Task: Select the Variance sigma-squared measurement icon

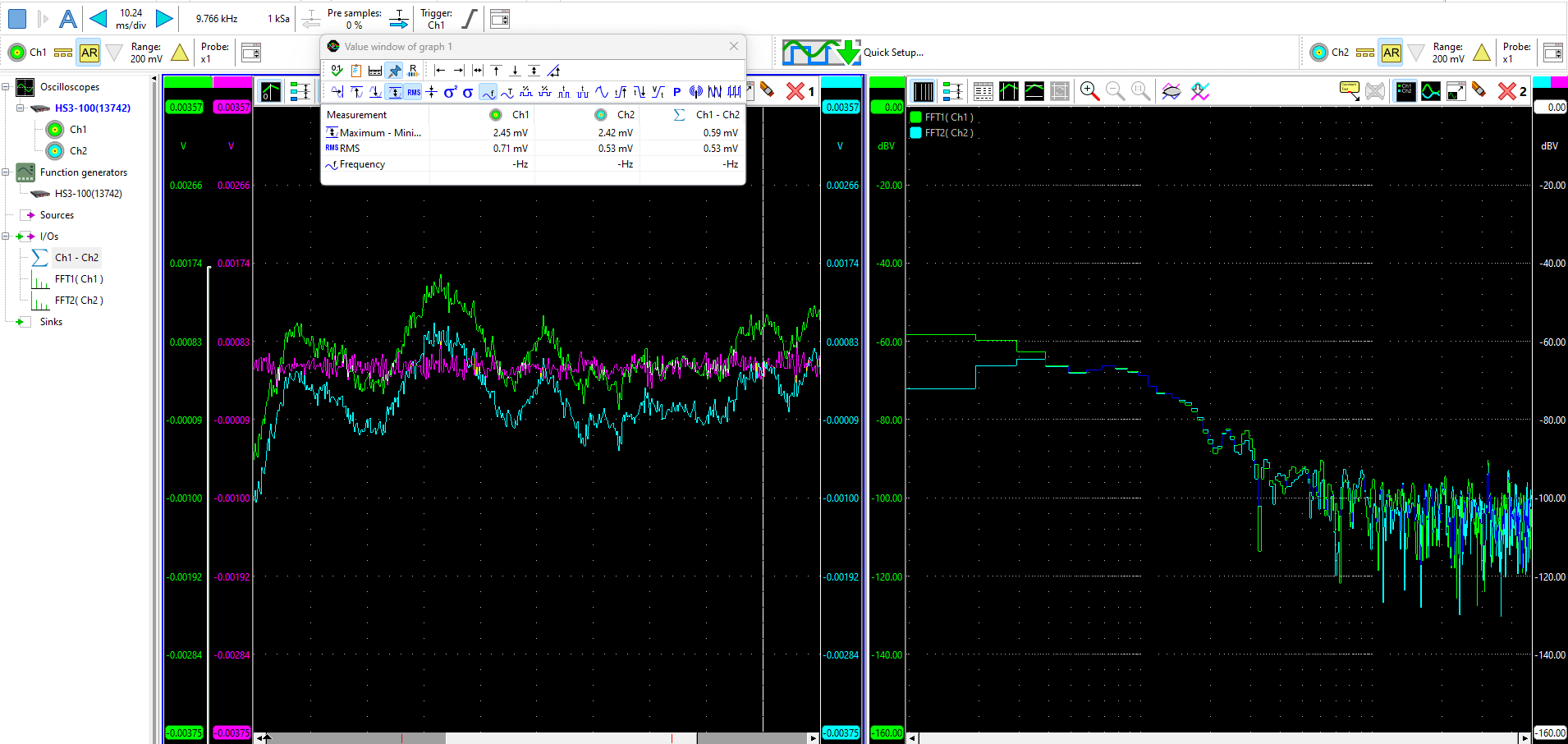Action: [450, 92]
